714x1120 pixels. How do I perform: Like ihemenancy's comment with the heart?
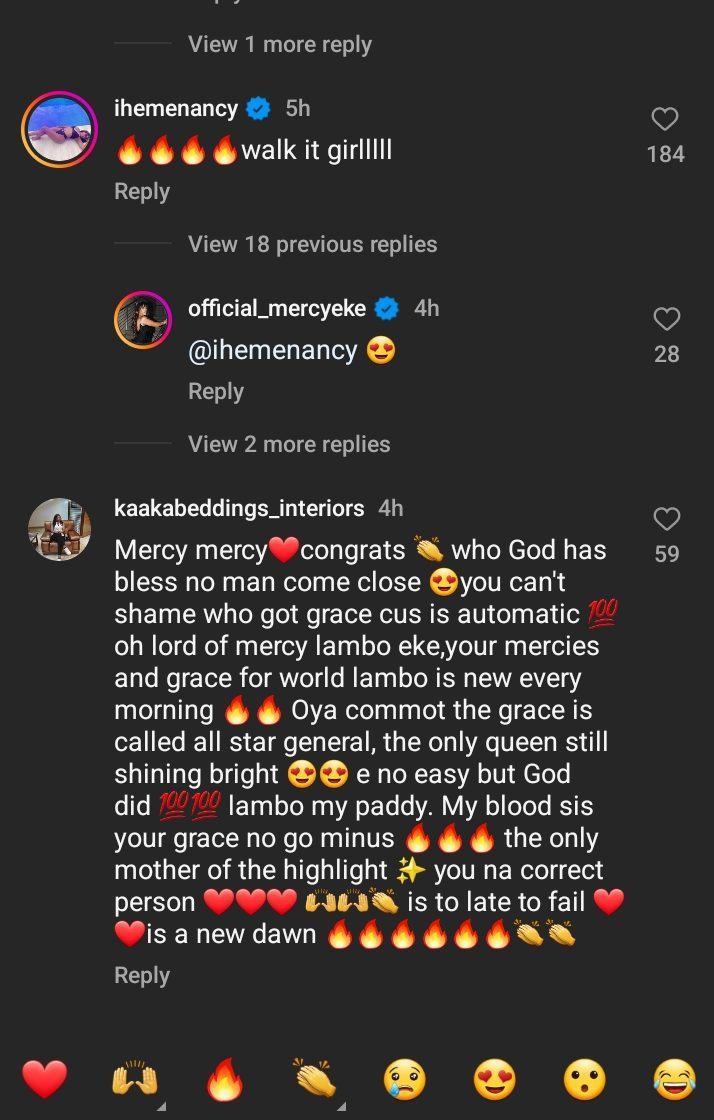point(665,120)
